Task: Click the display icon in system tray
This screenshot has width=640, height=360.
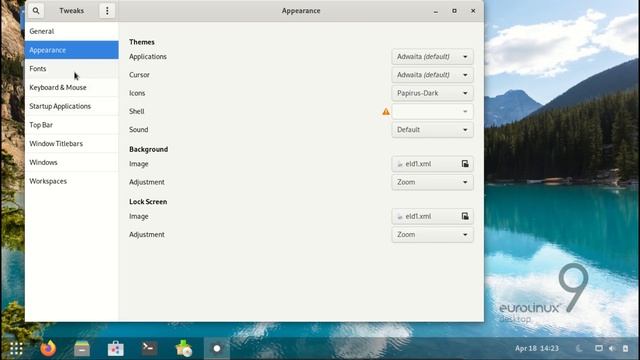Action: click(598, 348)
